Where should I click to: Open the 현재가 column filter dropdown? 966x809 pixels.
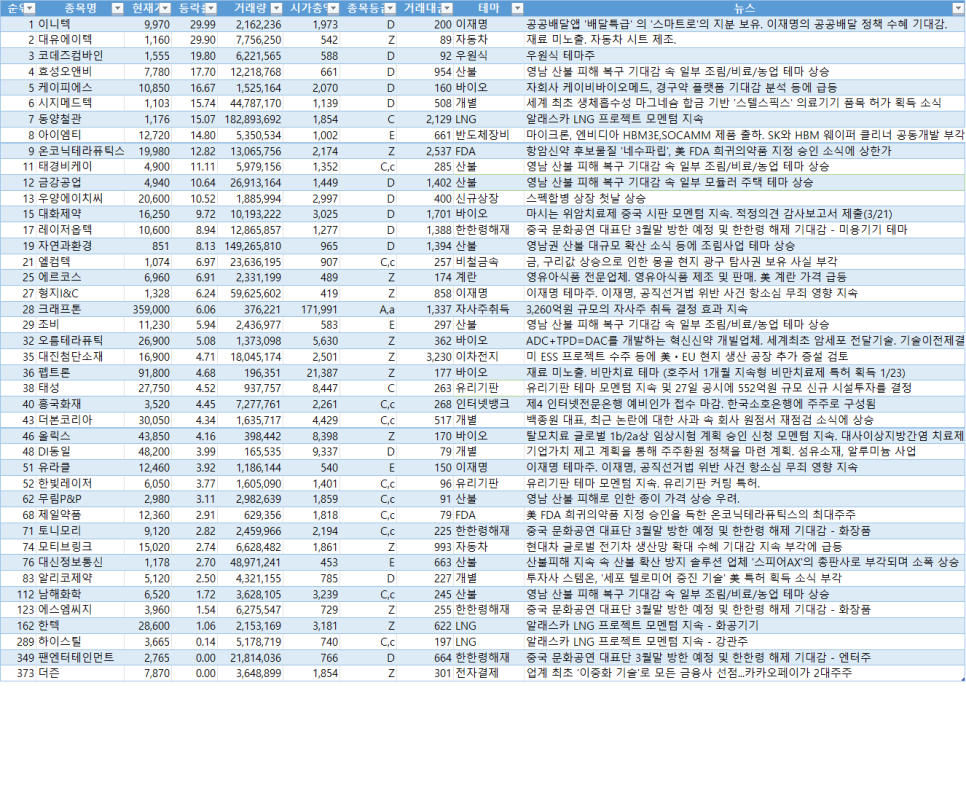pyautogui.click(x=165, y=8)
